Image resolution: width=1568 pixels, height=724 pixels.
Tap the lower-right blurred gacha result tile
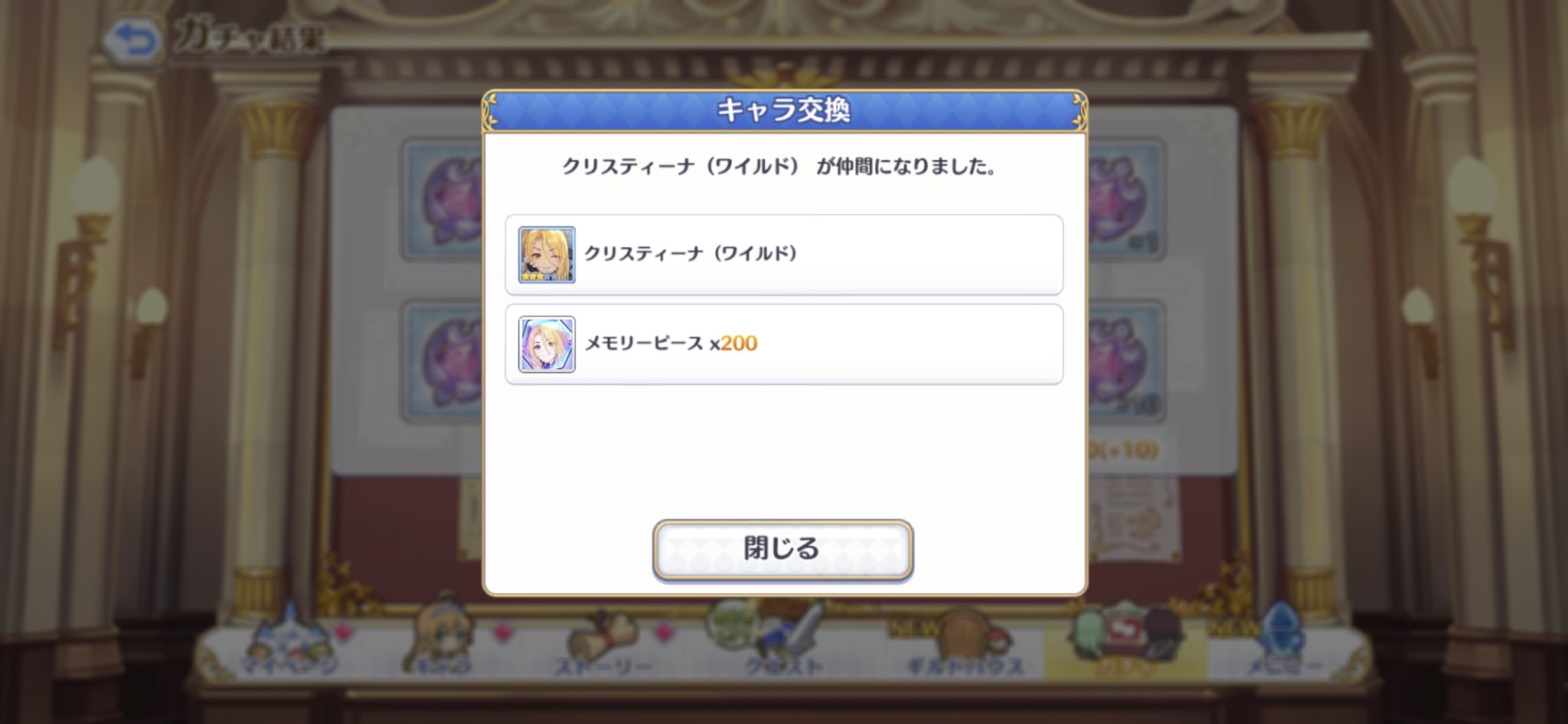tap(1125, 361)
